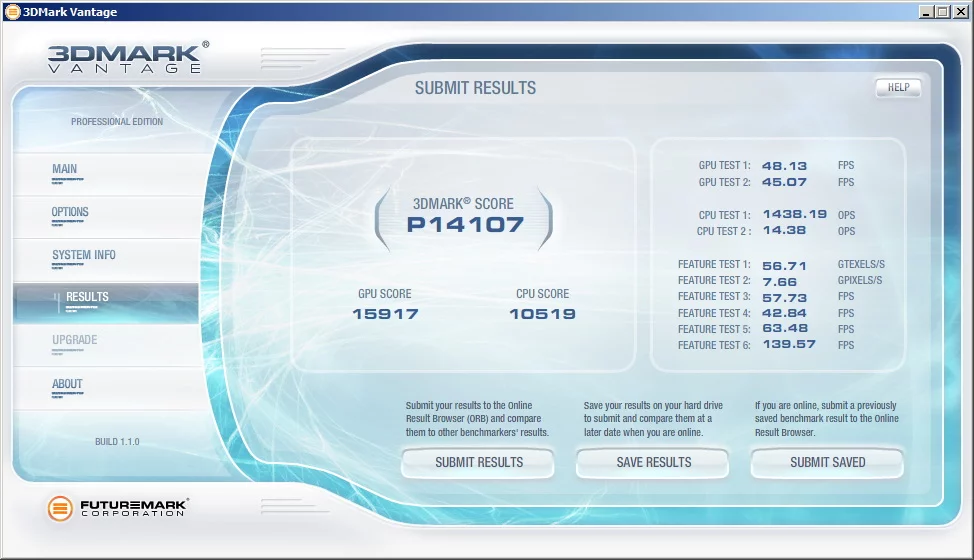Click Feature Test 4 value 42.84
The width and height of the screenshot is (974, 560).
pos(785,313)
